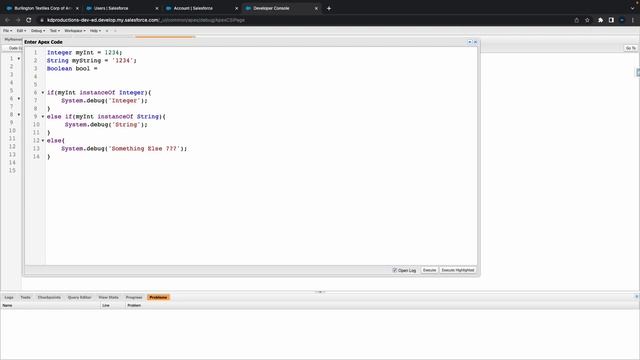This screenshot has height=360, width=640.
Task: Click the System.debug('Something Else ???') line
Action: point(124,149)
